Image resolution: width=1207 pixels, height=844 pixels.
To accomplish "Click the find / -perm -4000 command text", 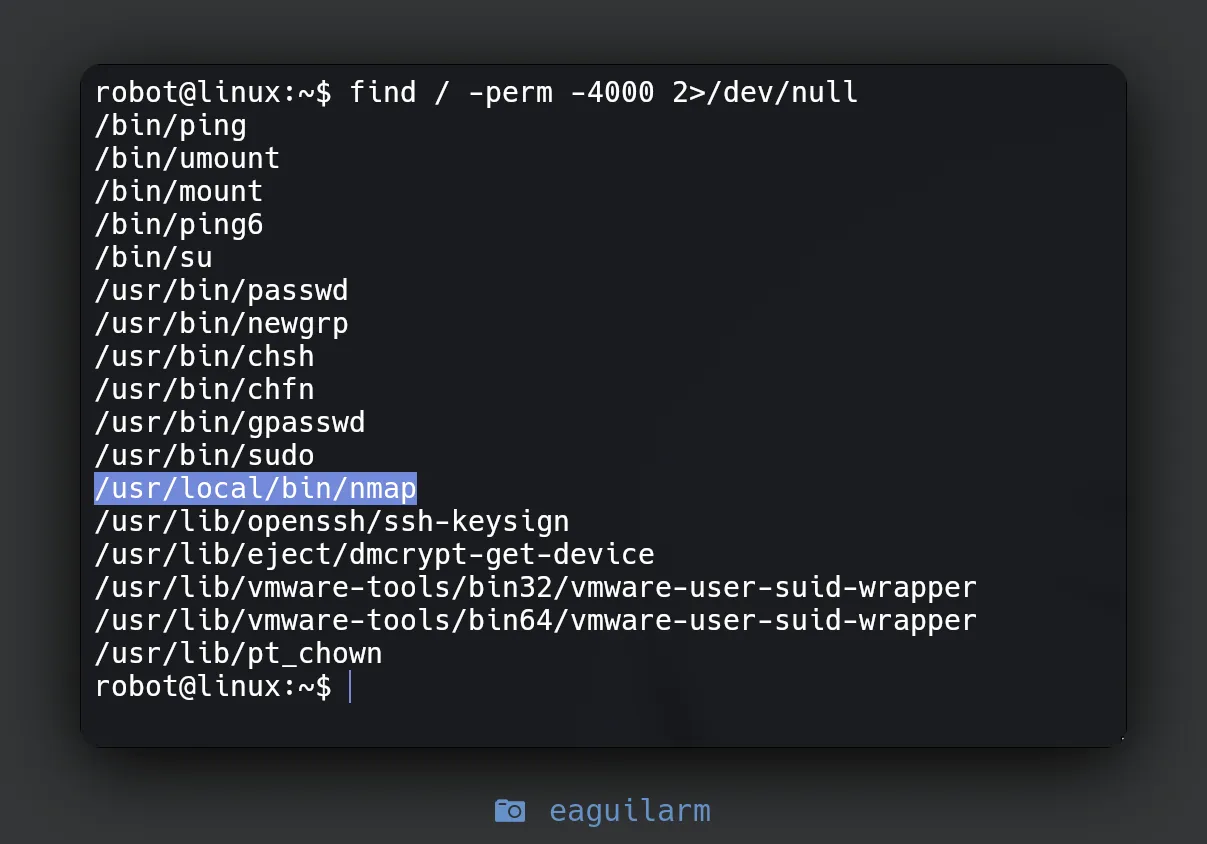I will 603,93.
